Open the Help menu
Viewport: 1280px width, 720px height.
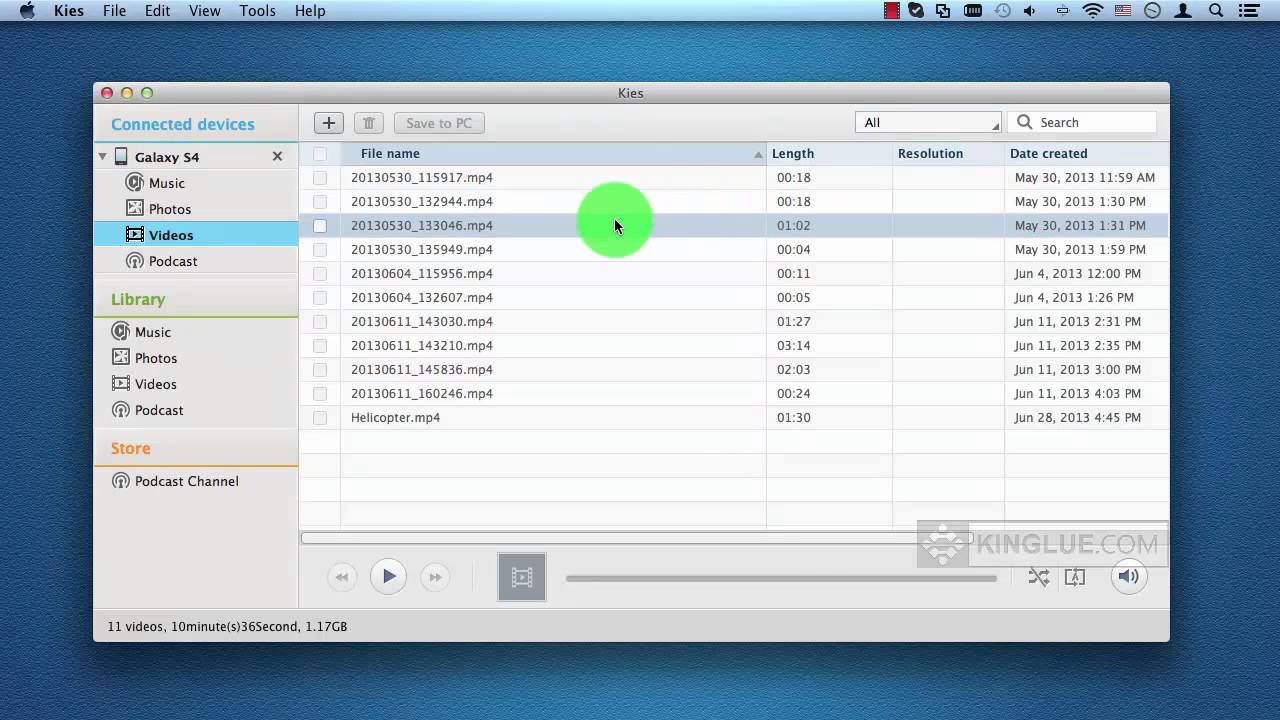[310, 11]
